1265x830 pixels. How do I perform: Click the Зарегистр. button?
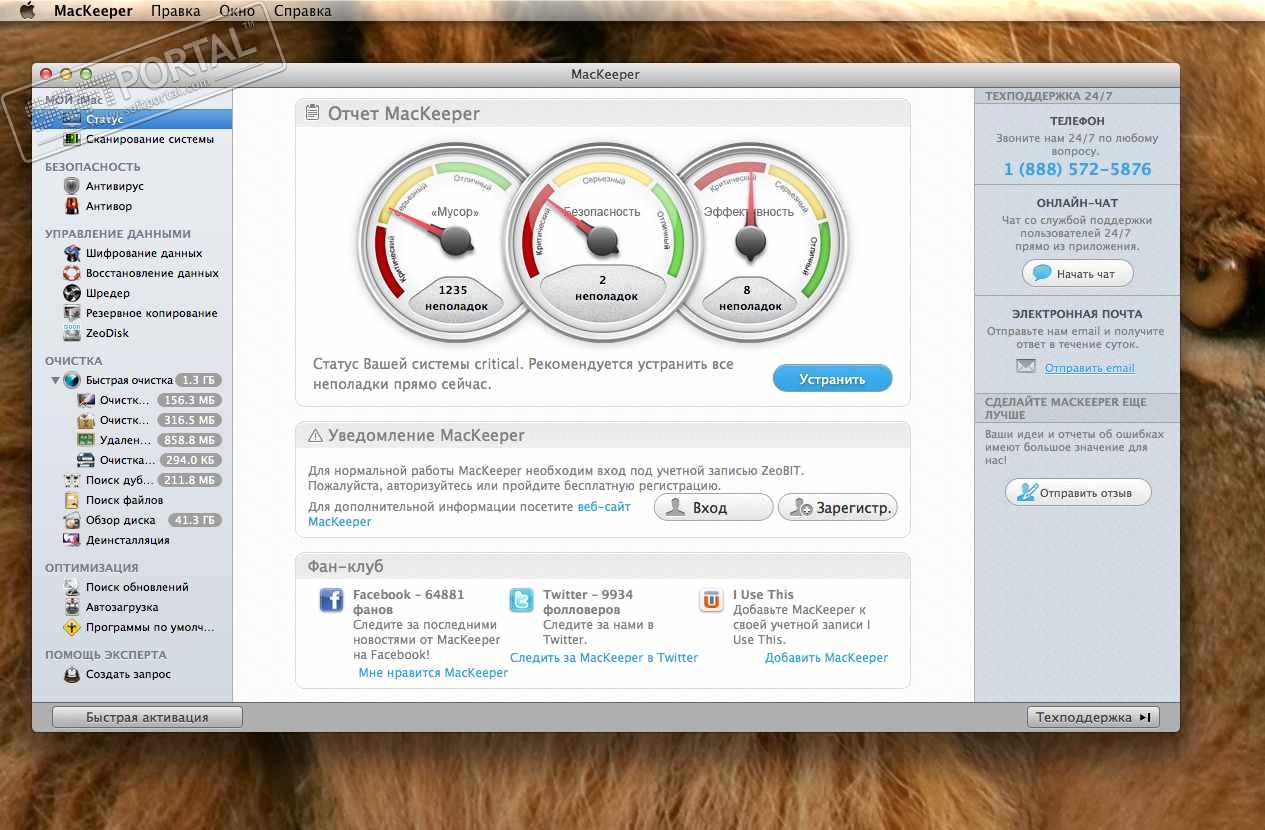tap(838, 508)
